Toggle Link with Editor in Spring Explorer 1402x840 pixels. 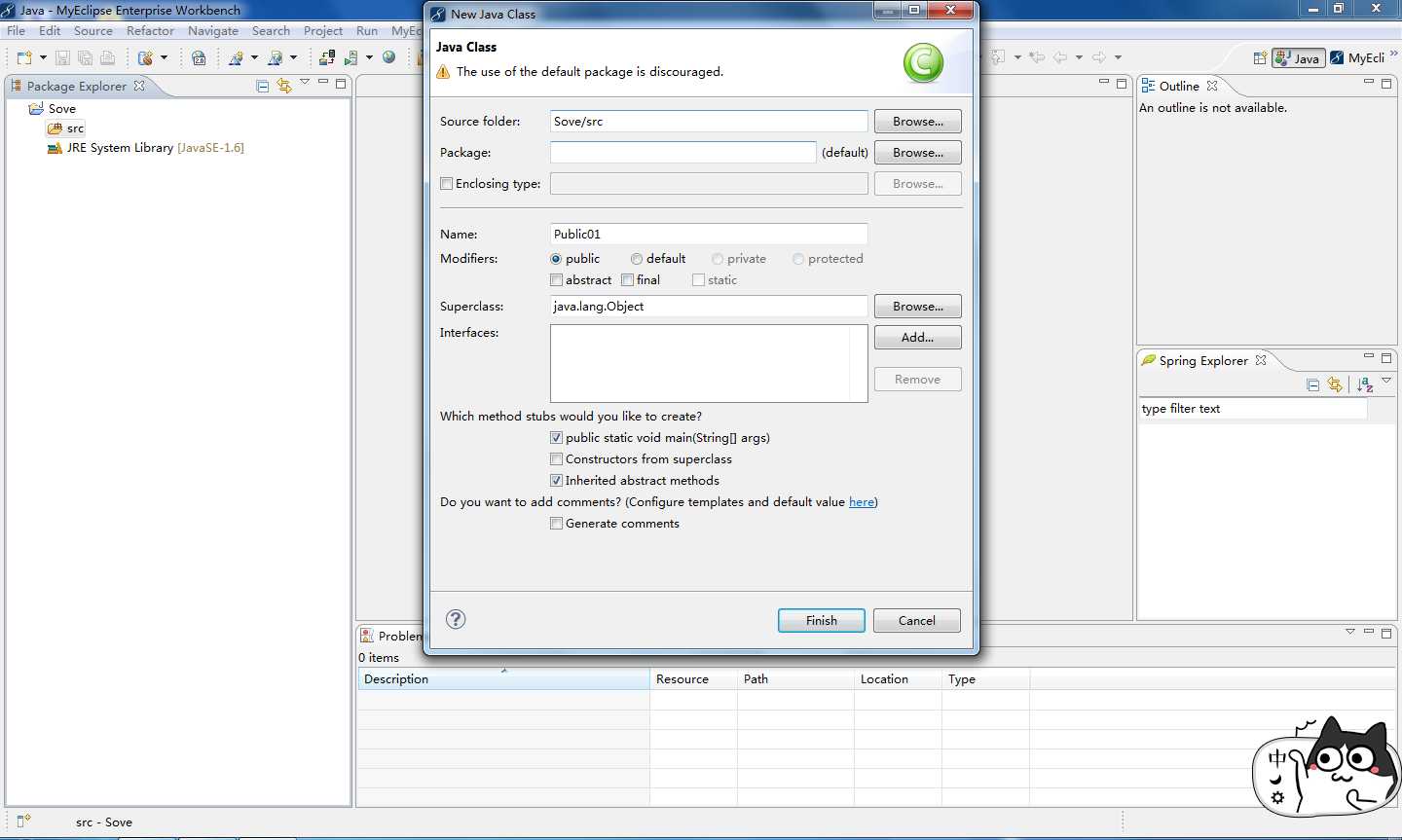(1335, 384)
